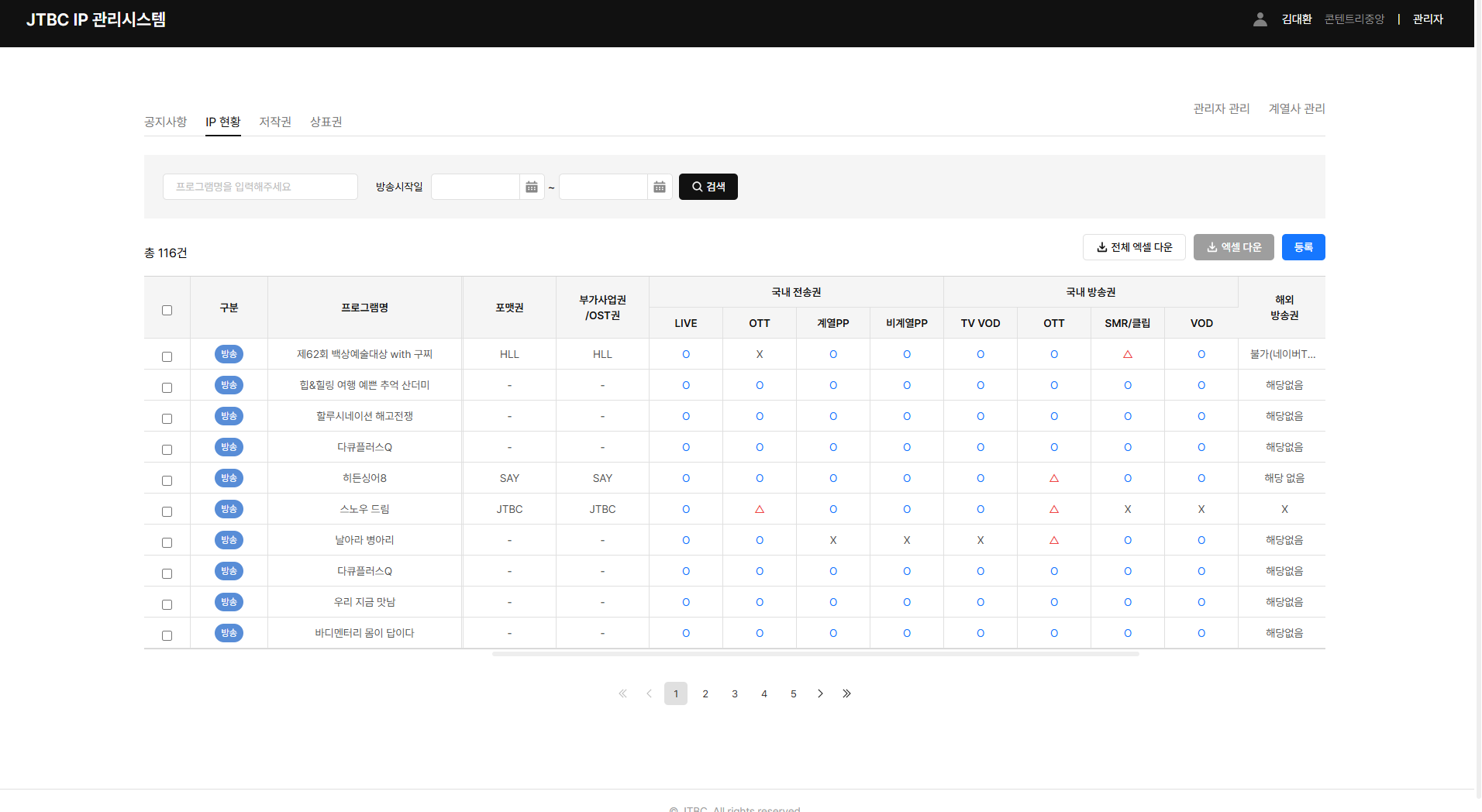Click the horizontal scrollbar under the table
Image resolution: width=1482 pixels, height=812 pixels.
(815, 654)
